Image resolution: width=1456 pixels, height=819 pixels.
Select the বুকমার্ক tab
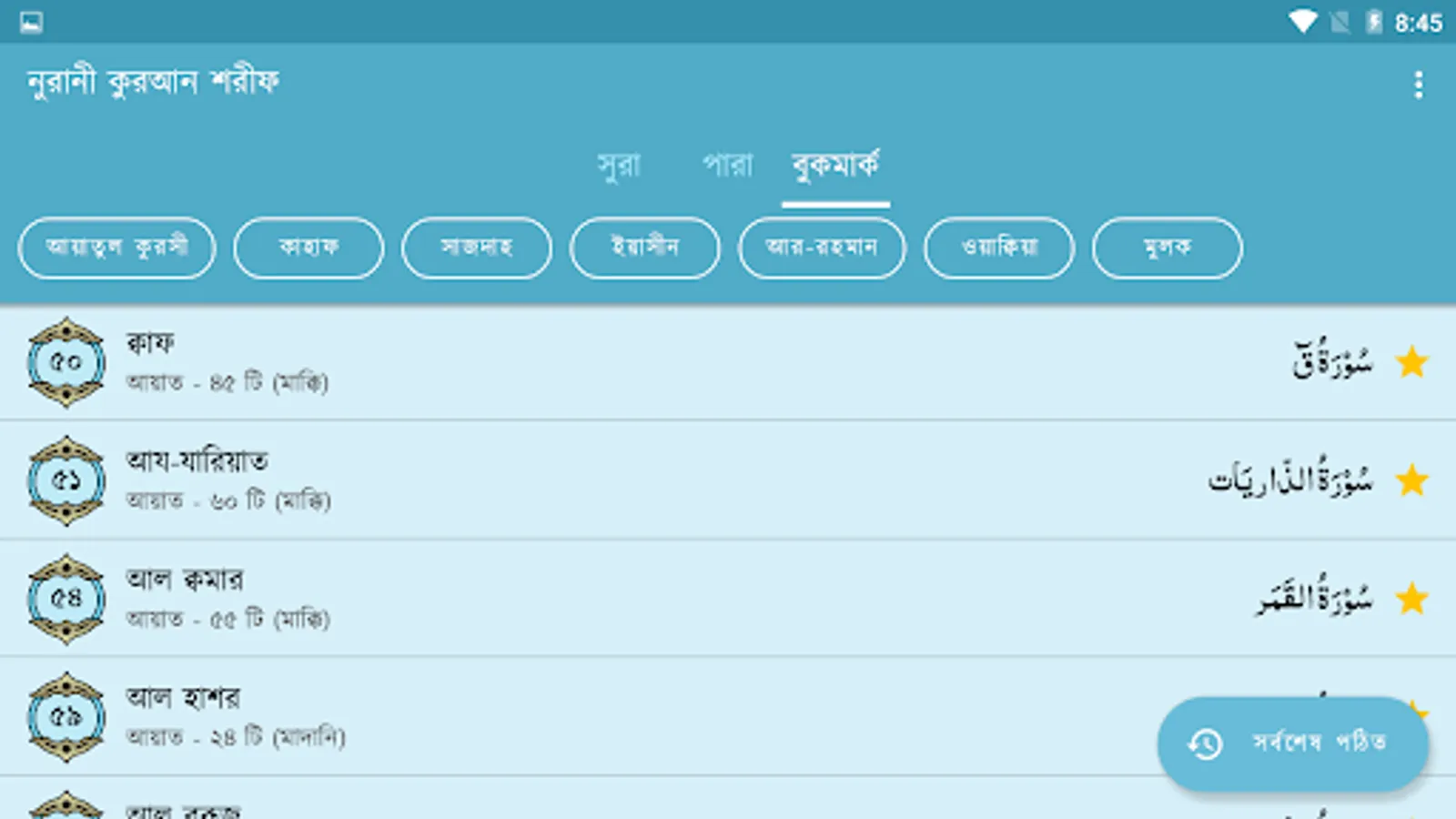[x=835, y=166]
